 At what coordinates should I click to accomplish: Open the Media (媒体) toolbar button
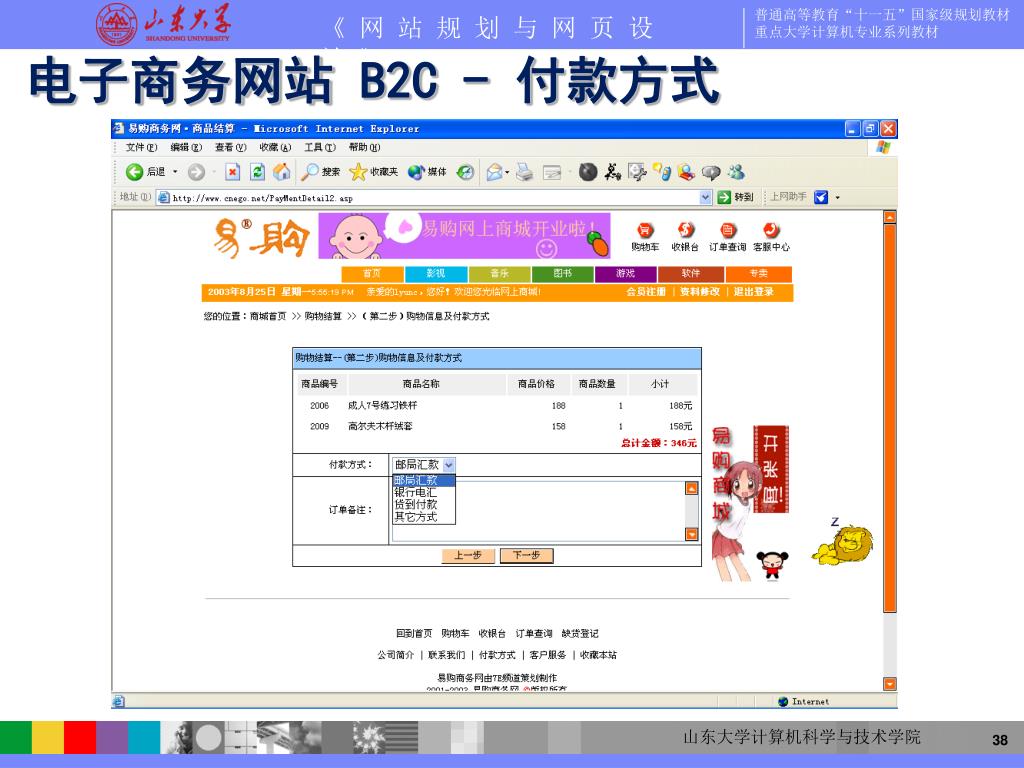(x=427, y=172)
